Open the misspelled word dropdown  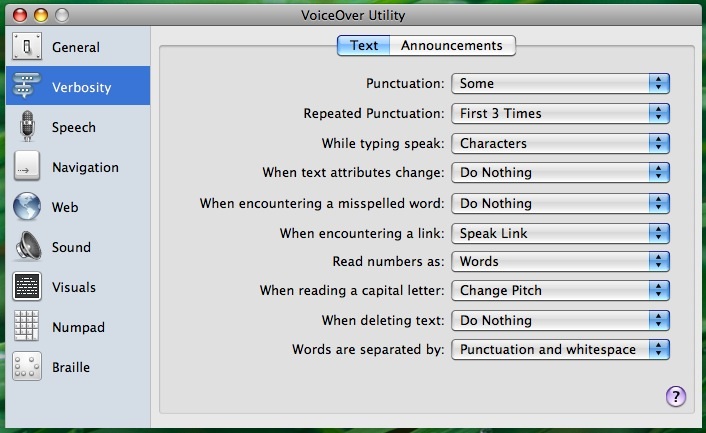[561, 203]
